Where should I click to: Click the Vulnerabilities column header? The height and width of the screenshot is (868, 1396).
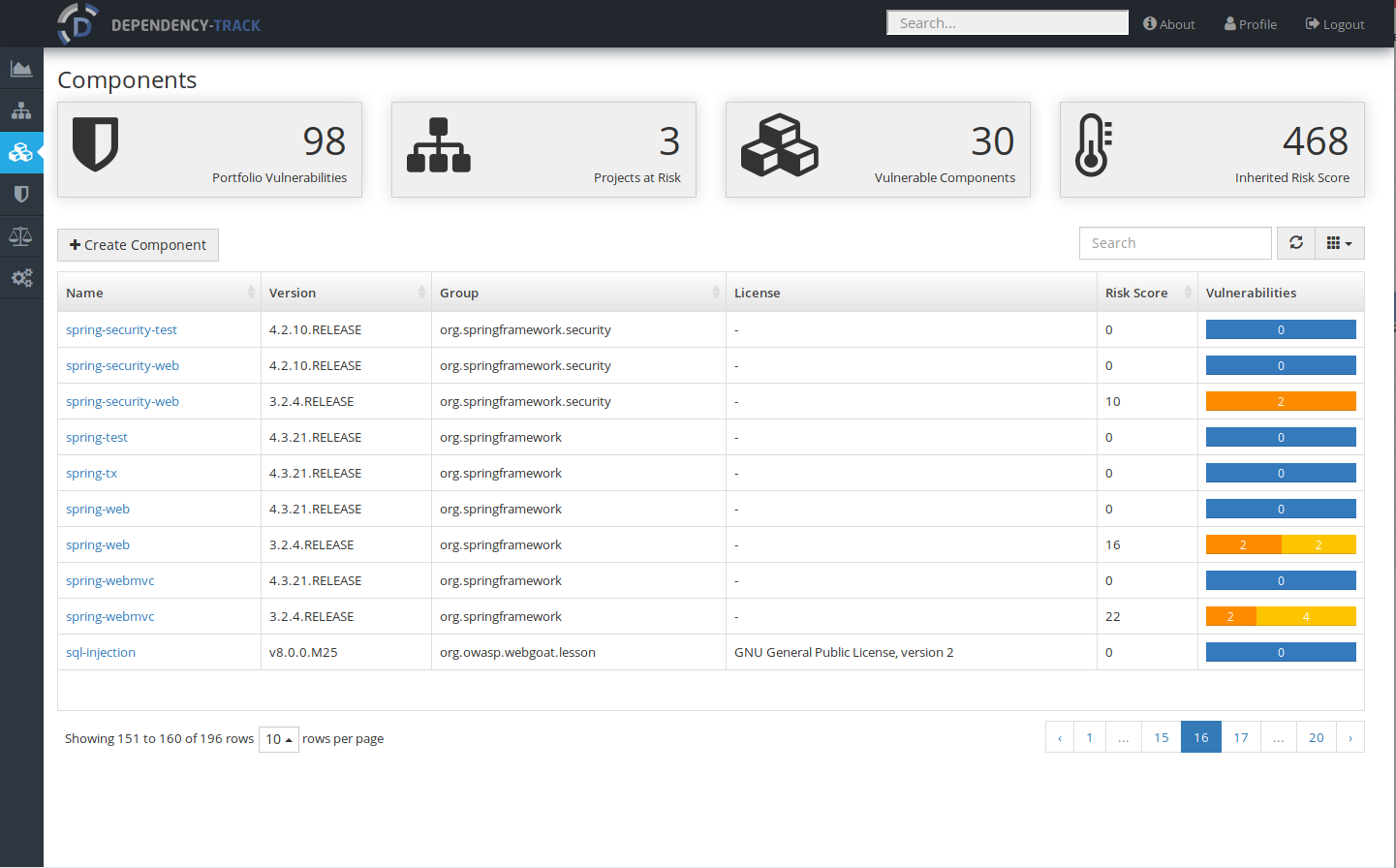pyautogui.click(x=1281, y=293)
